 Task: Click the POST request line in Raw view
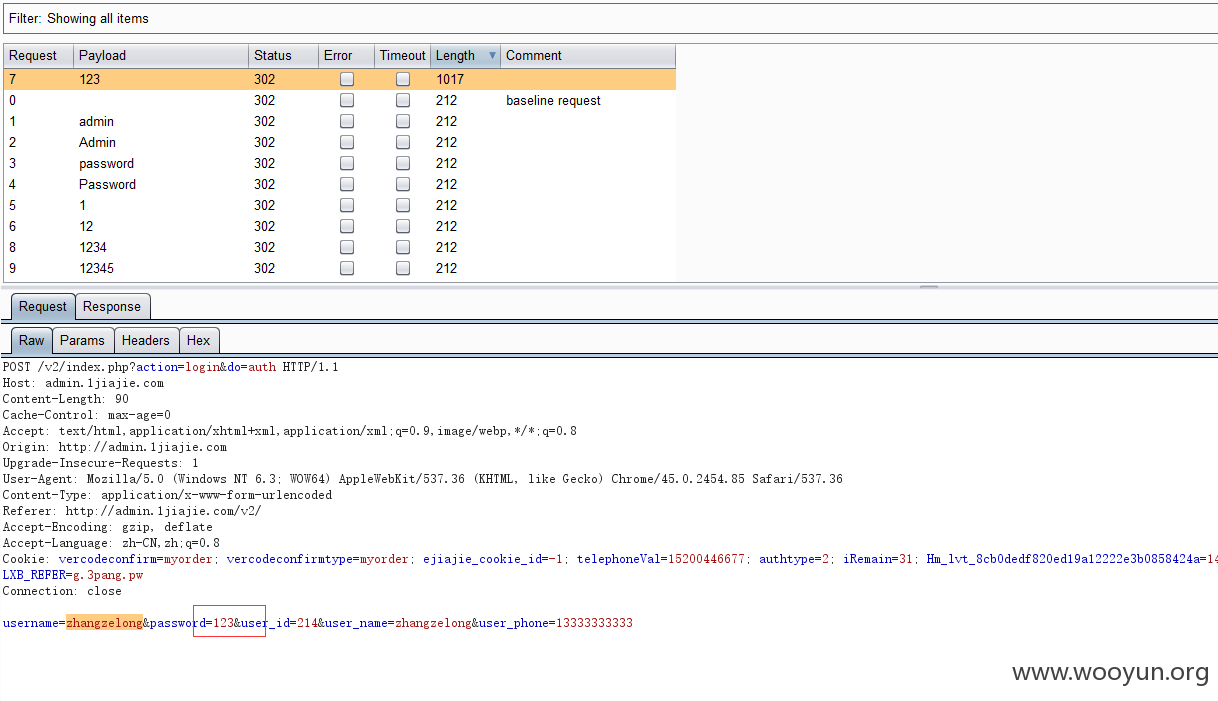170,367
